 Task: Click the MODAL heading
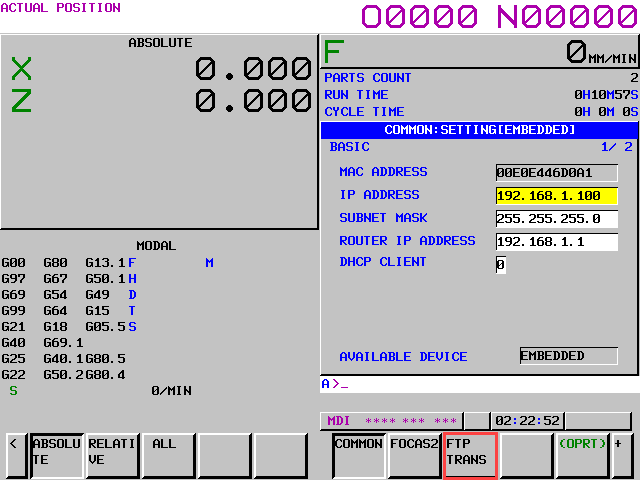pyautogui.click(x=156, y=246)
